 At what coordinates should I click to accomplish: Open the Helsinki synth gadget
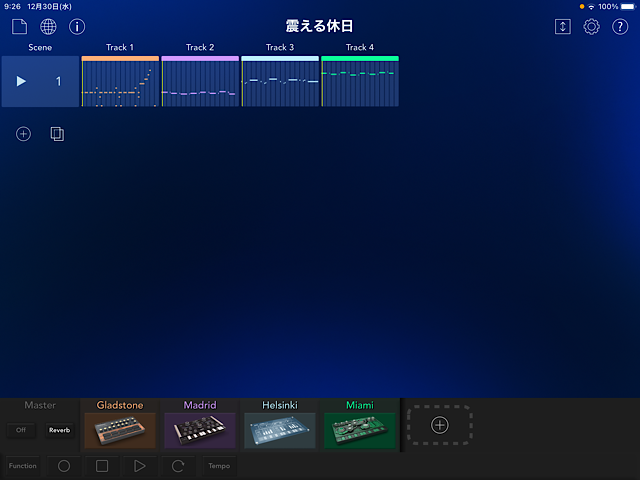click(x=280, y=431)
